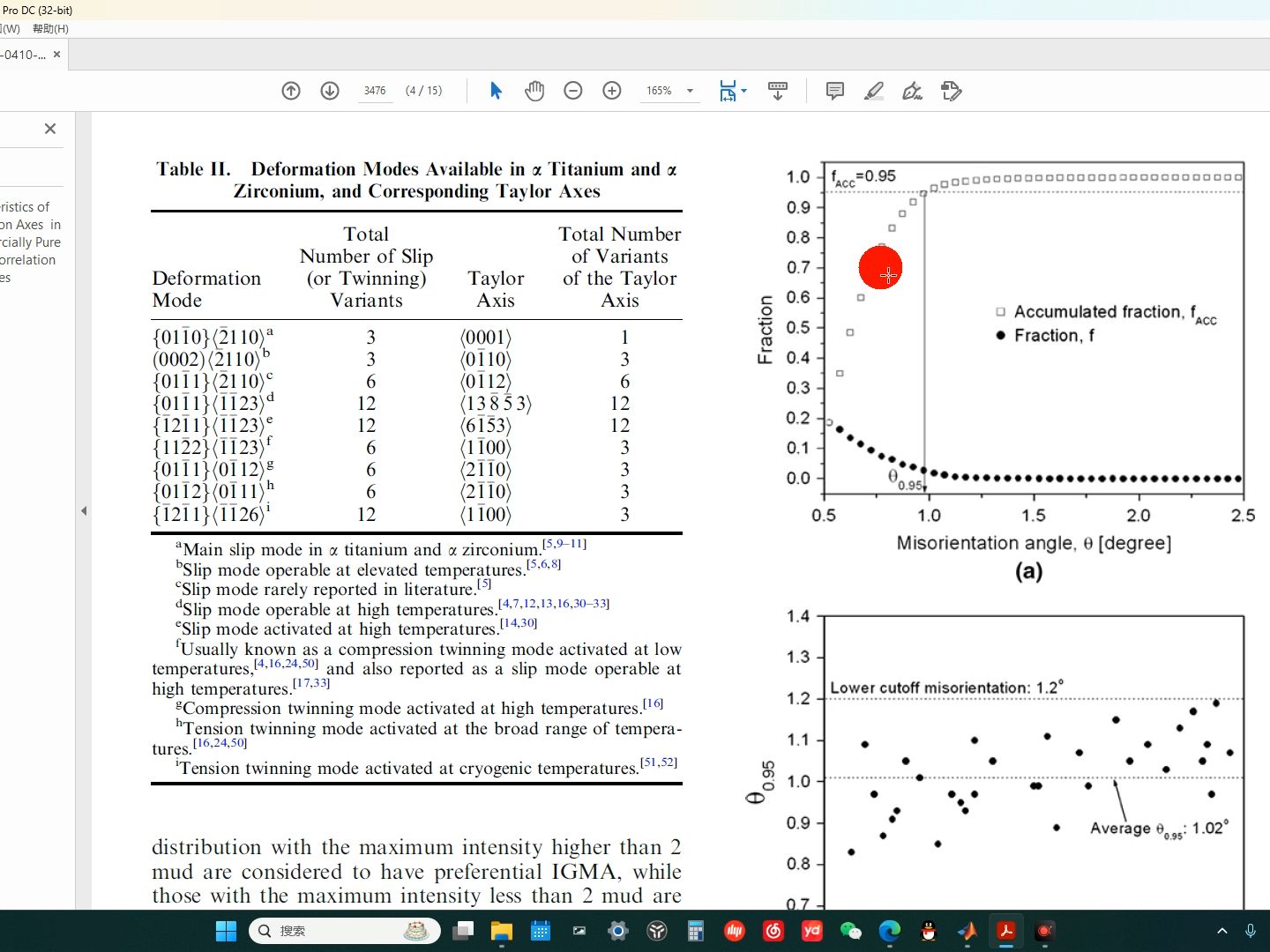Screen dimensions: 1270x952
Task: Open the Calculator app on the taskbar
Action: [696, 931]
